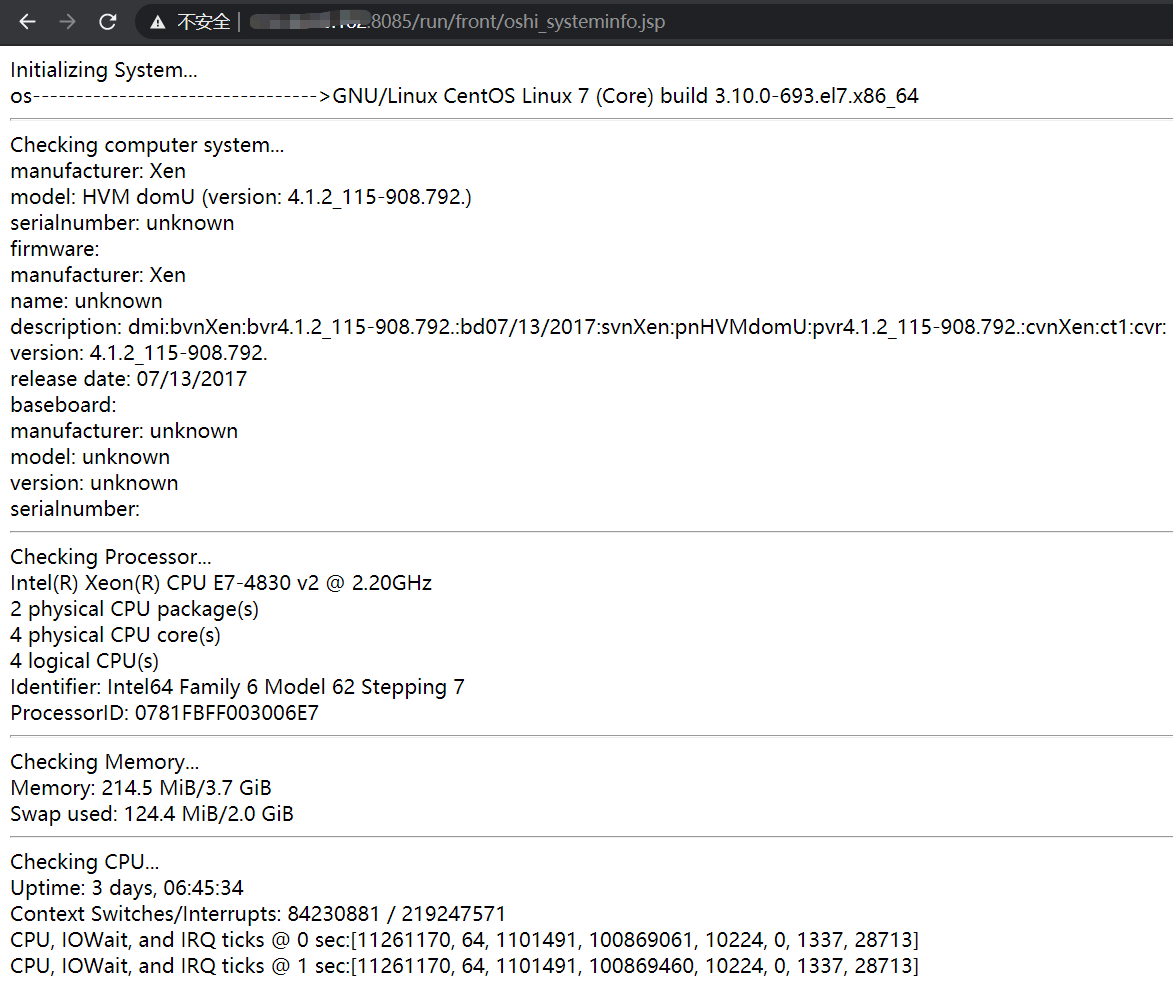The width and height of the screenshot is (1173, 982).
Task: Click 'name: unknown' line
Action: (86, 301)
